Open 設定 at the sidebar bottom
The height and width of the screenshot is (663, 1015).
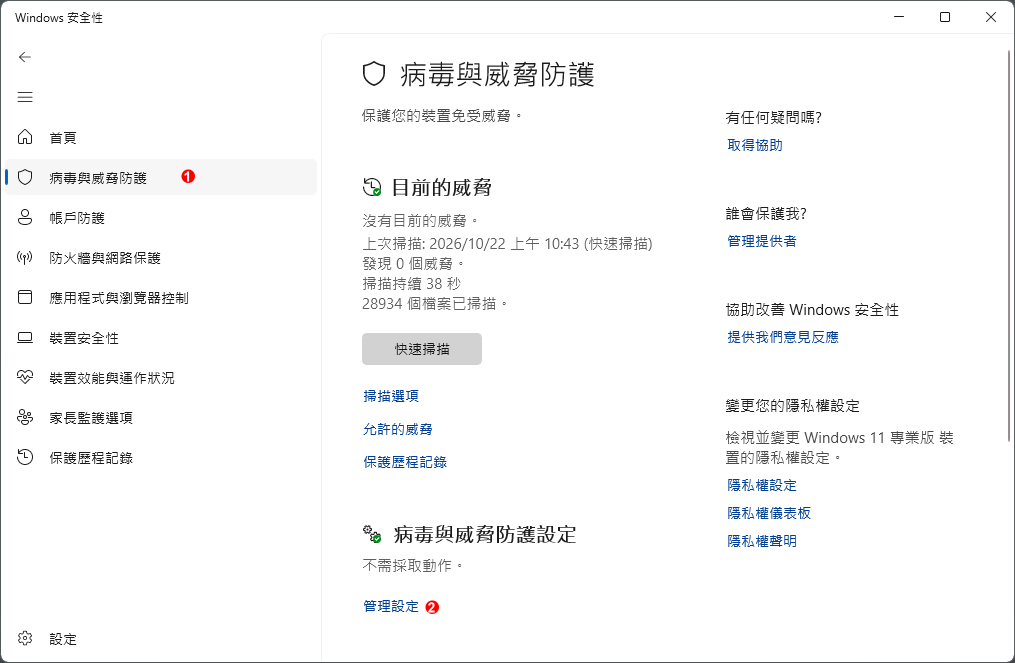[x=161, y=638]
